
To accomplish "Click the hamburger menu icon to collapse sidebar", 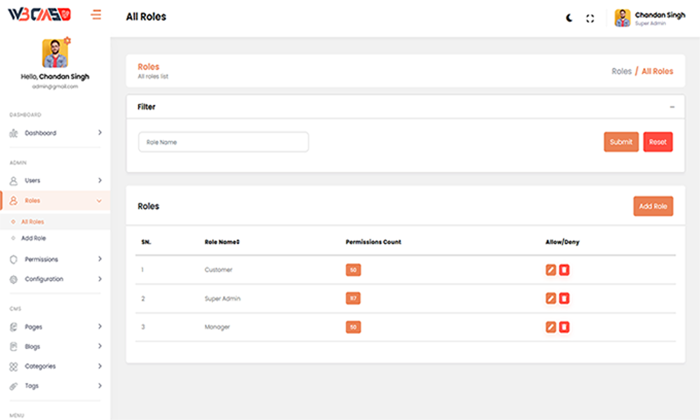I will (96, 15).
